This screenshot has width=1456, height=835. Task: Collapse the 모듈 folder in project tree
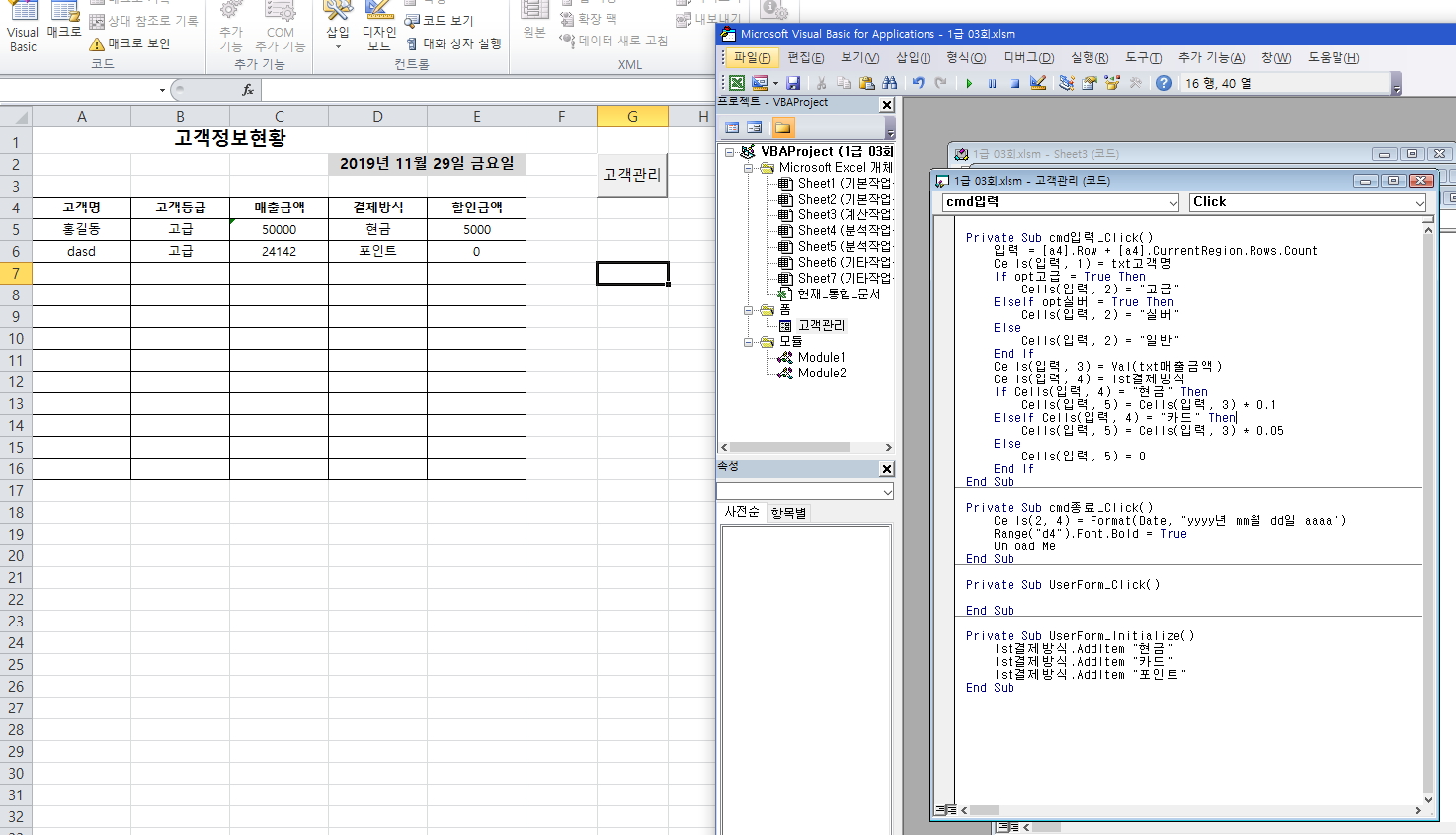[x=750, y=342]
